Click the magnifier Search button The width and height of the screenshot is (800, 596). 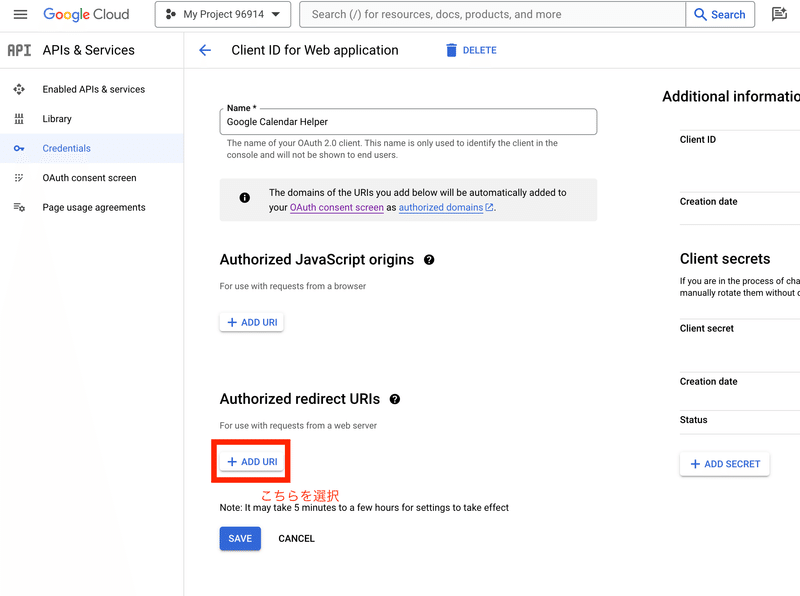(x=718, y=15)
